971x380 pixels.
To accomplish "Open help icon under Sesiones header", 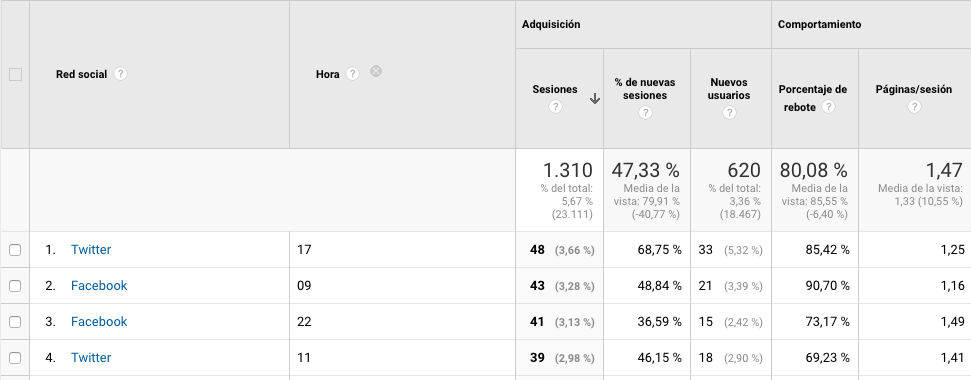I will click(x=555, y=106).
